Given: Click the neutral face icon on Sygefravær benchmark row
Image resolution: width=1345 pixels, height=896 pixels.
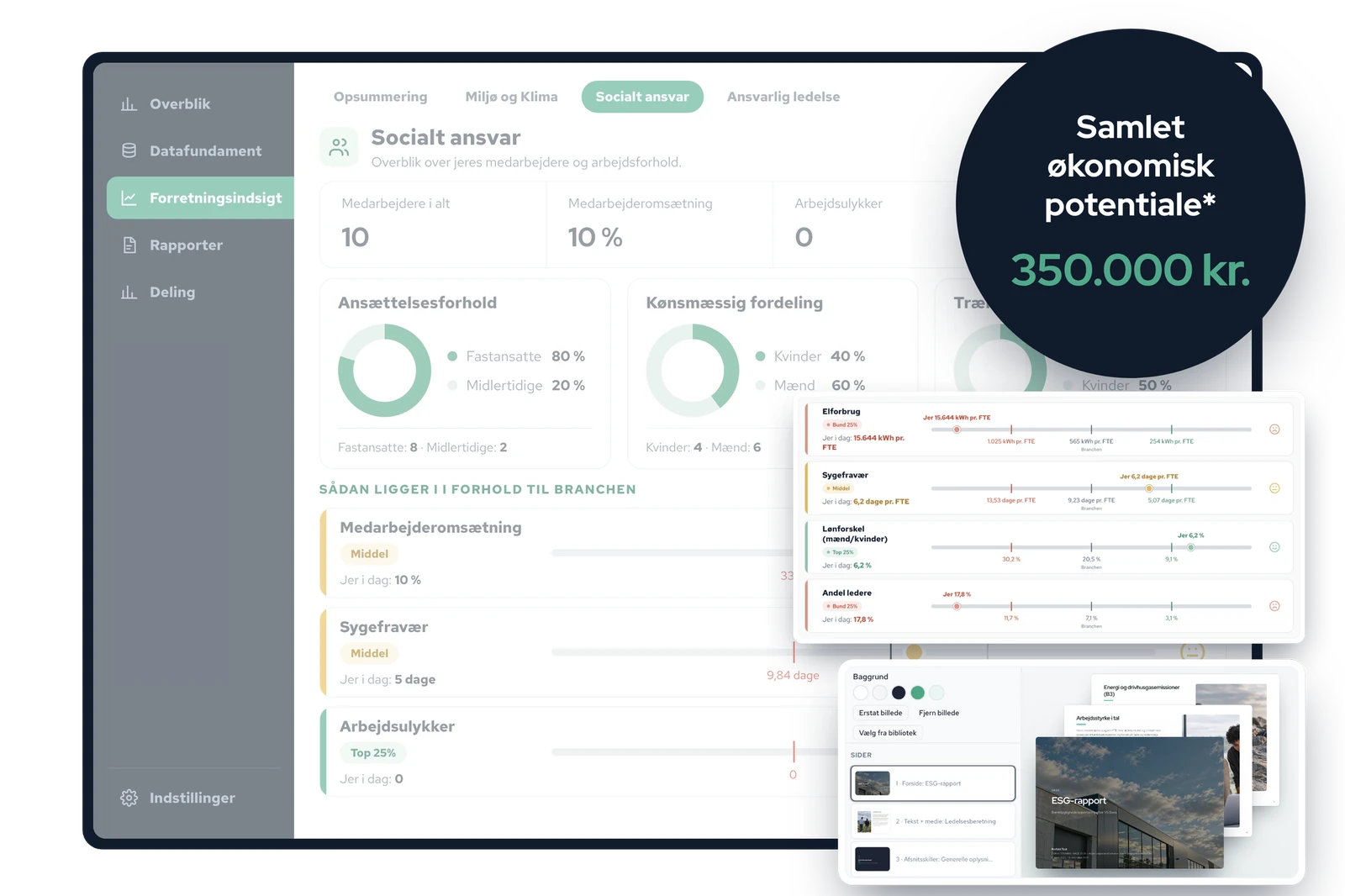Looking at the screenshot, I should click(x=1274, y=488).
